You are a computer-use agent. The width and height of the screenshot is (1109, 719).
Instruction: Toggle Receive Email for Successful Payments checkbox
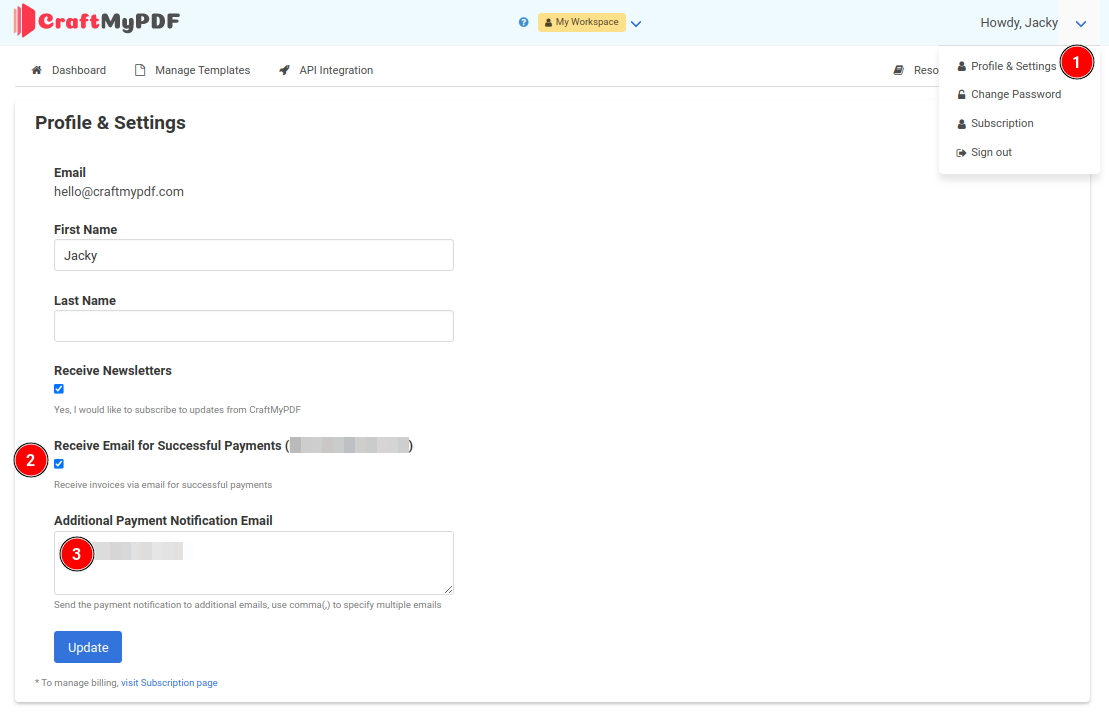click(59, 464)
